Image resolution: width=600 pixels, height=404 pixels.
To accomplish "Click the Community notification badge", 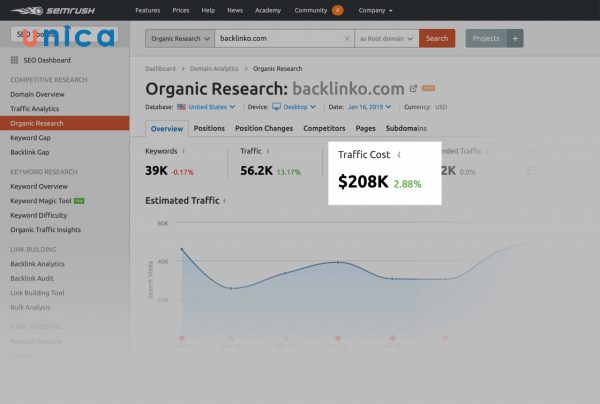I will 338,10.
